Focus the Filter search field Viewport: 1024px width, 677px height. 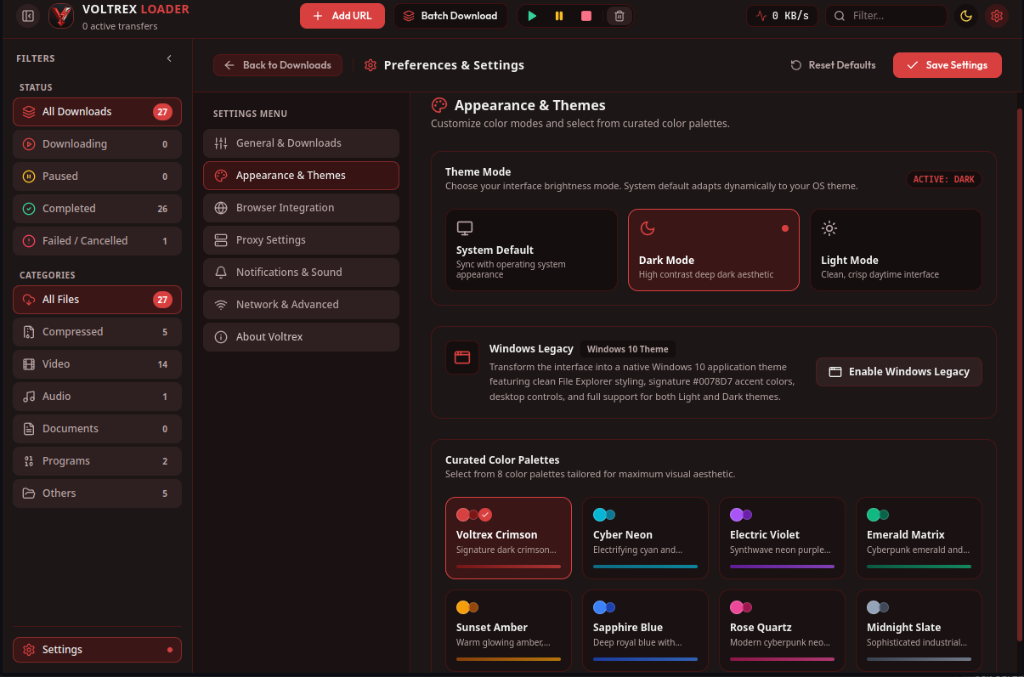tap(886, 16)
